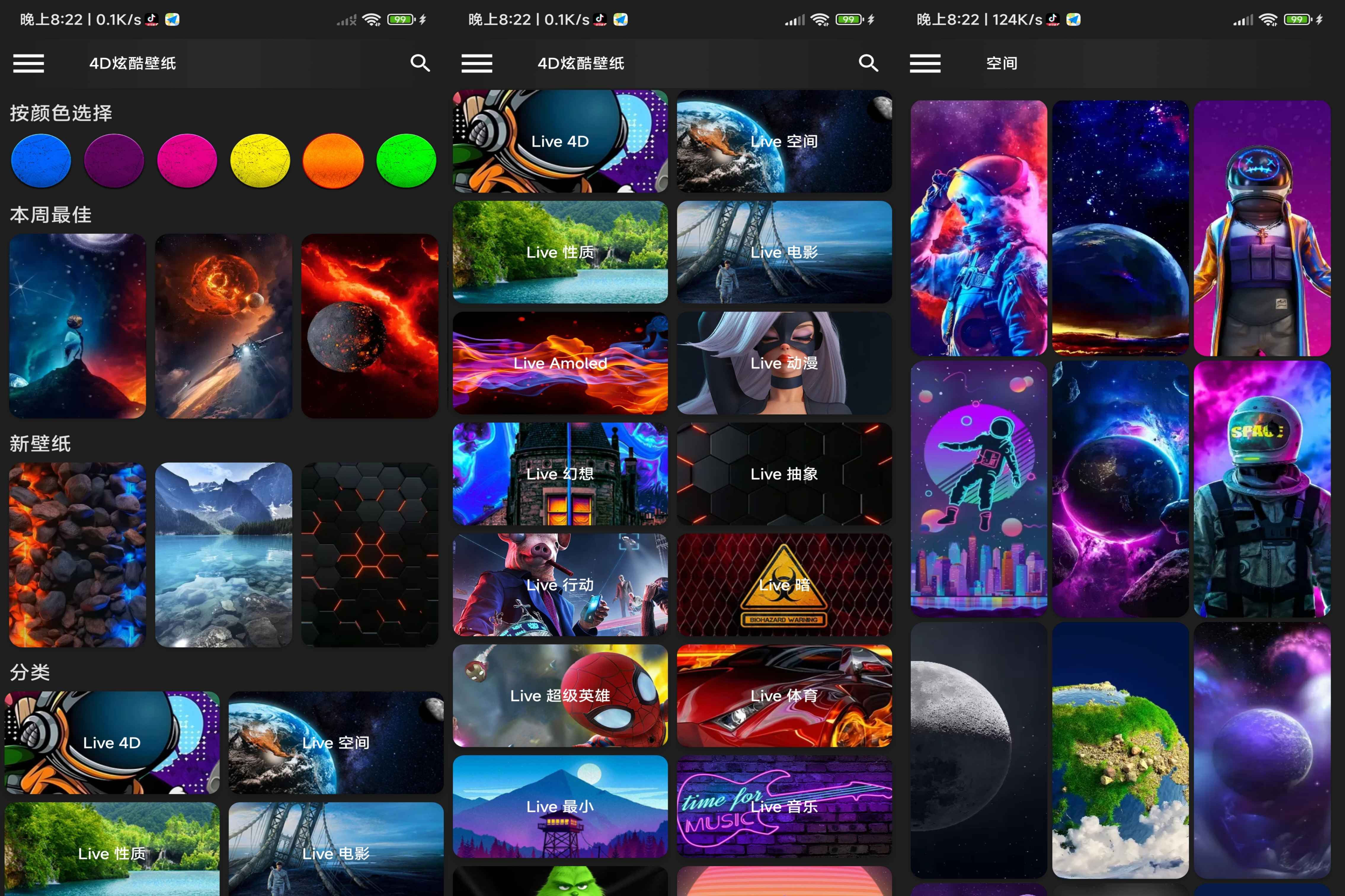The height and width of the screenshot is (896, 1345).
Task: Open neon astronaut over city wallpaper
Action: point(978,488)
